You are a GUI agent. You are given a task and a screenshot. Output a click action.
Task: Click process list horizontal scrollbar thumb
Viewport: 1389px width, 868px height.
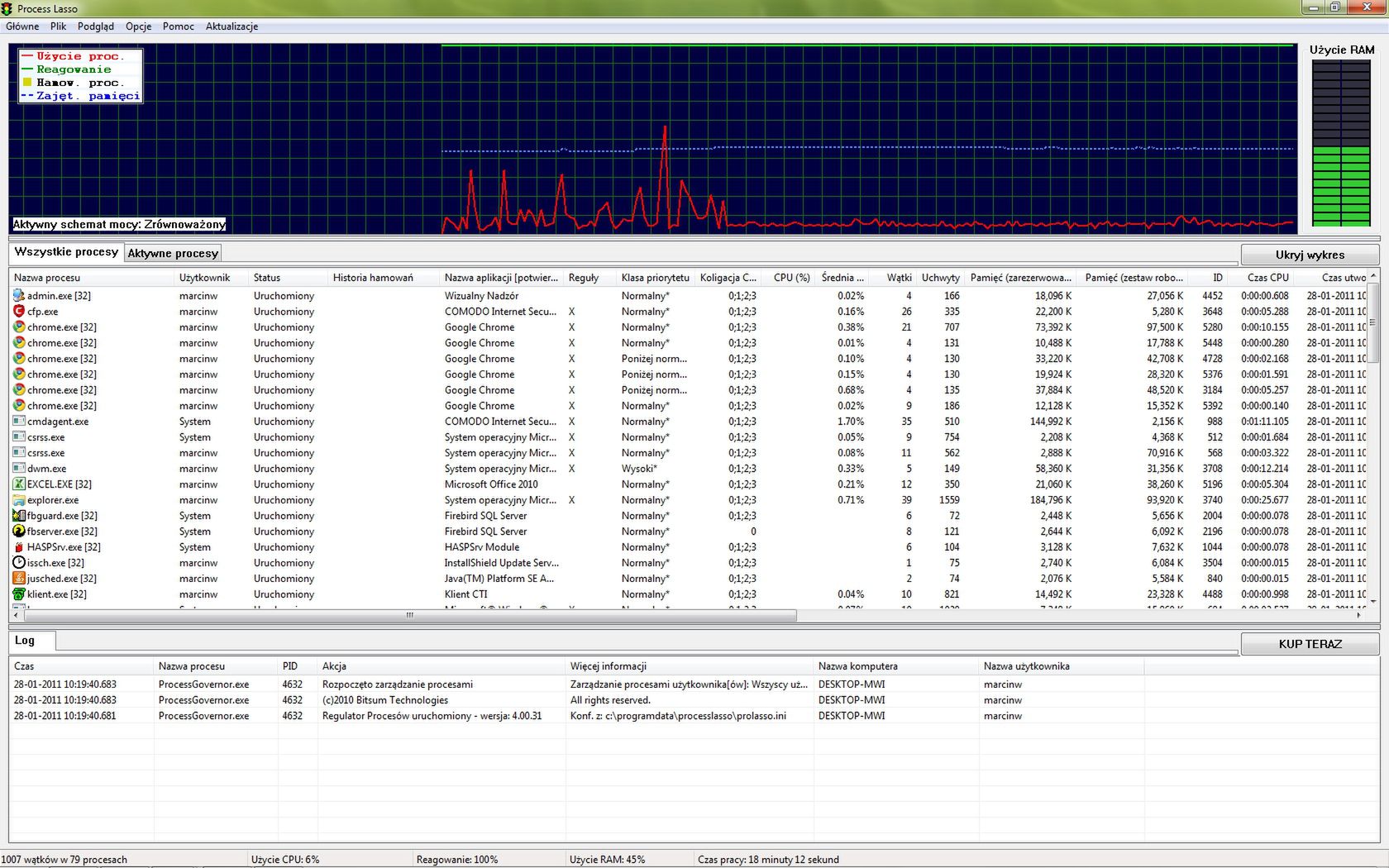click(x=409, y=615)
